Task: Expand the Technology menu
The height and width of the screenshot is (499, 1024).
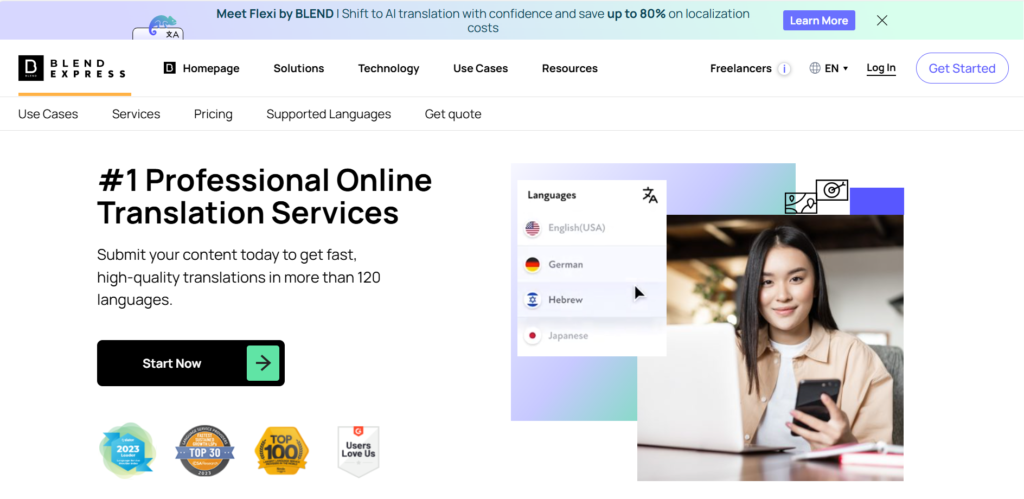Action: [389, 68]
